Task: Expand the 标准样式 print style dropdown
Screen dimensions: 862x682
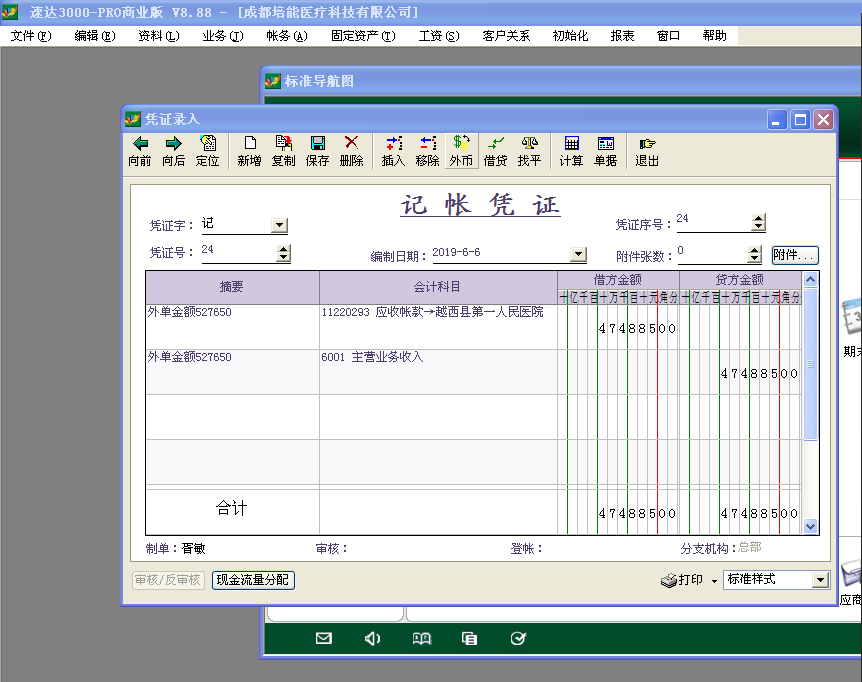Action: click(x=820, y=580)
